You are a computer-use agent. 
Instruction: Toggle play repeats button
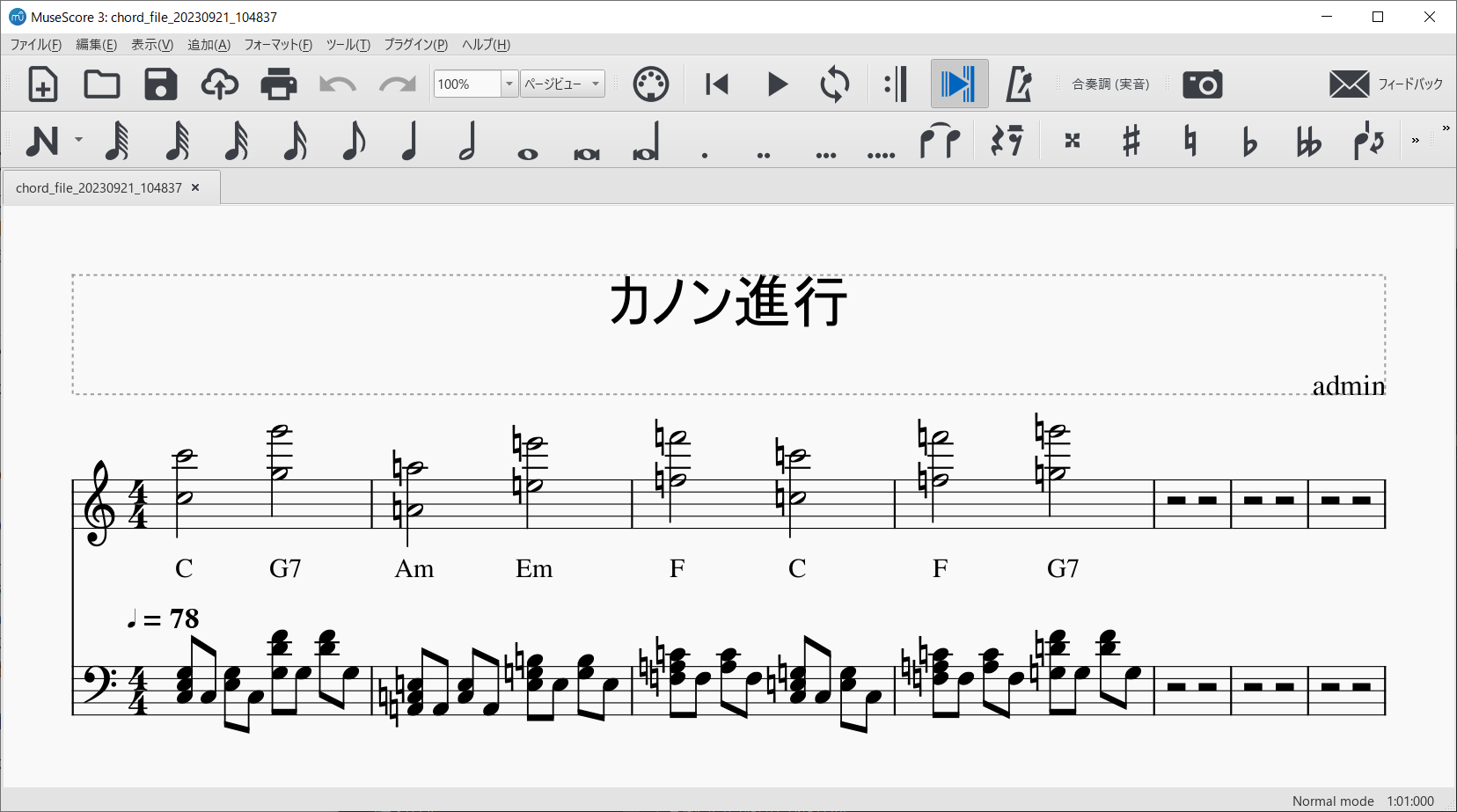click(896, 84)
